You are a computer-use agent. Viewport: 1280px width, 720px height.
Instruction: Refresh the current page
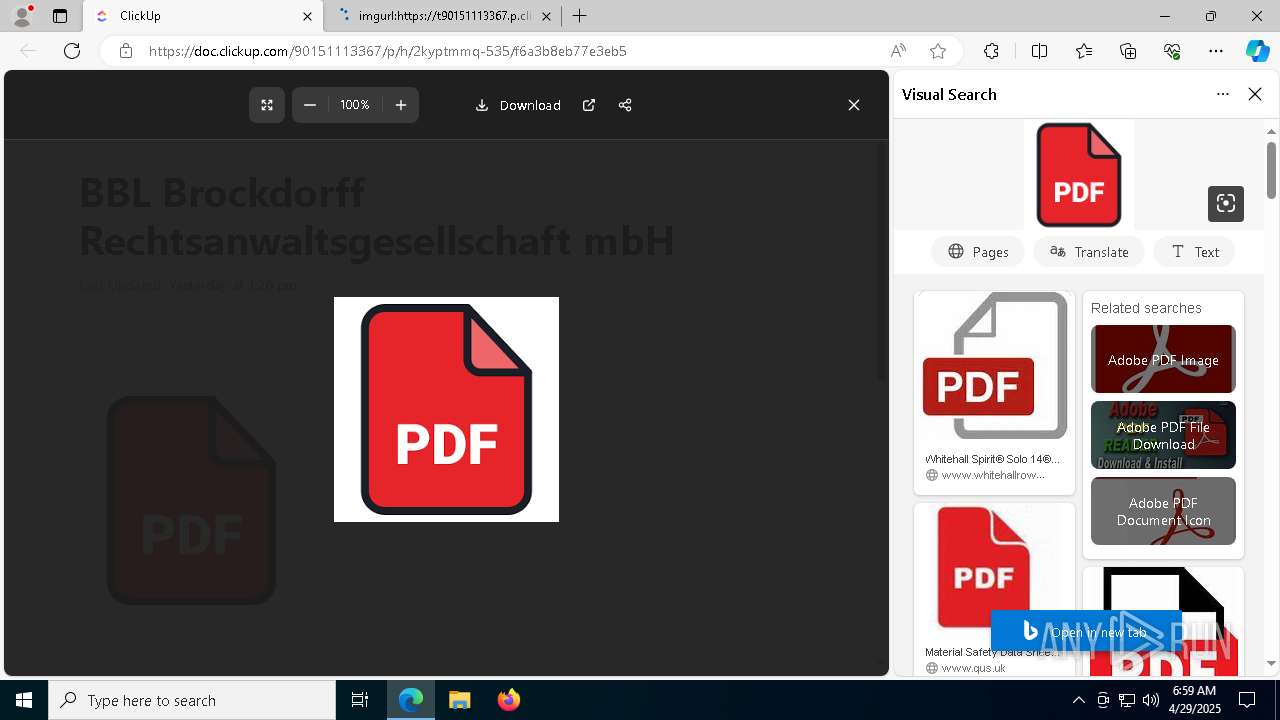tap(72, 51)
